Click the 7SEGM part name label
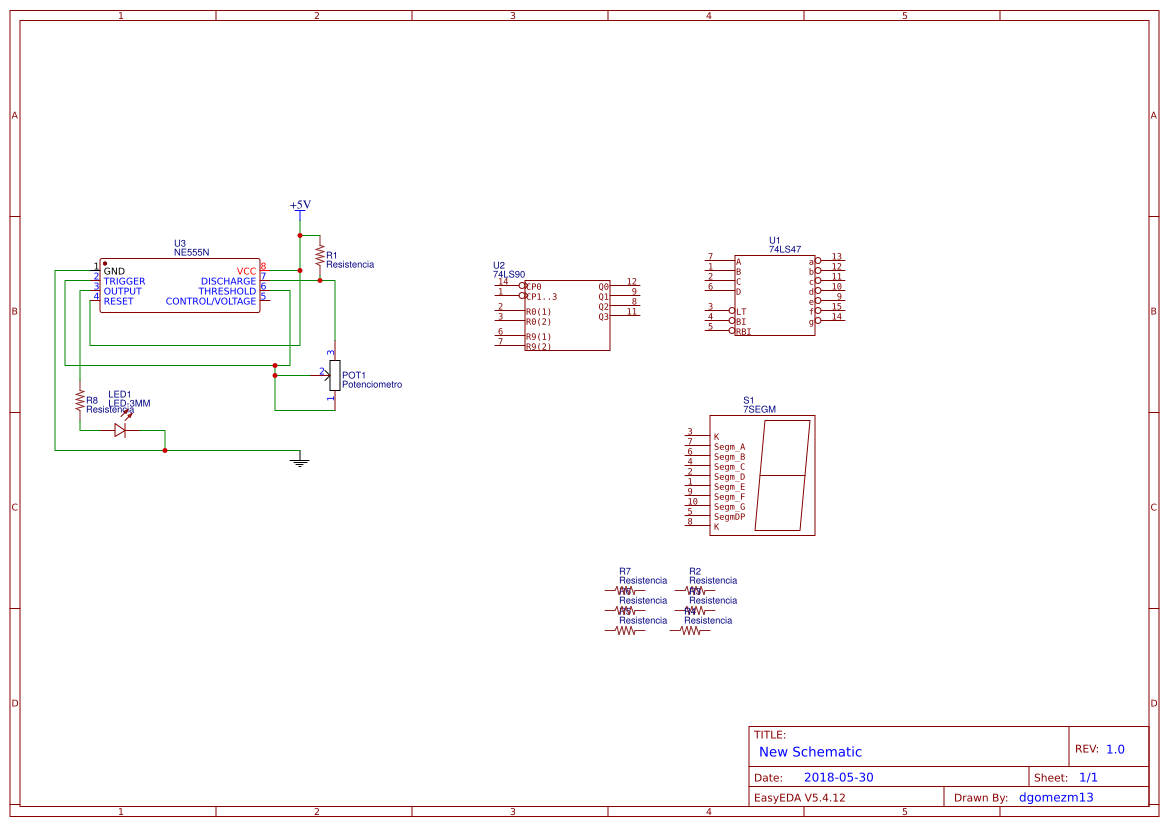This screenshot has width=1169, height=827. (x=760, y=409)
